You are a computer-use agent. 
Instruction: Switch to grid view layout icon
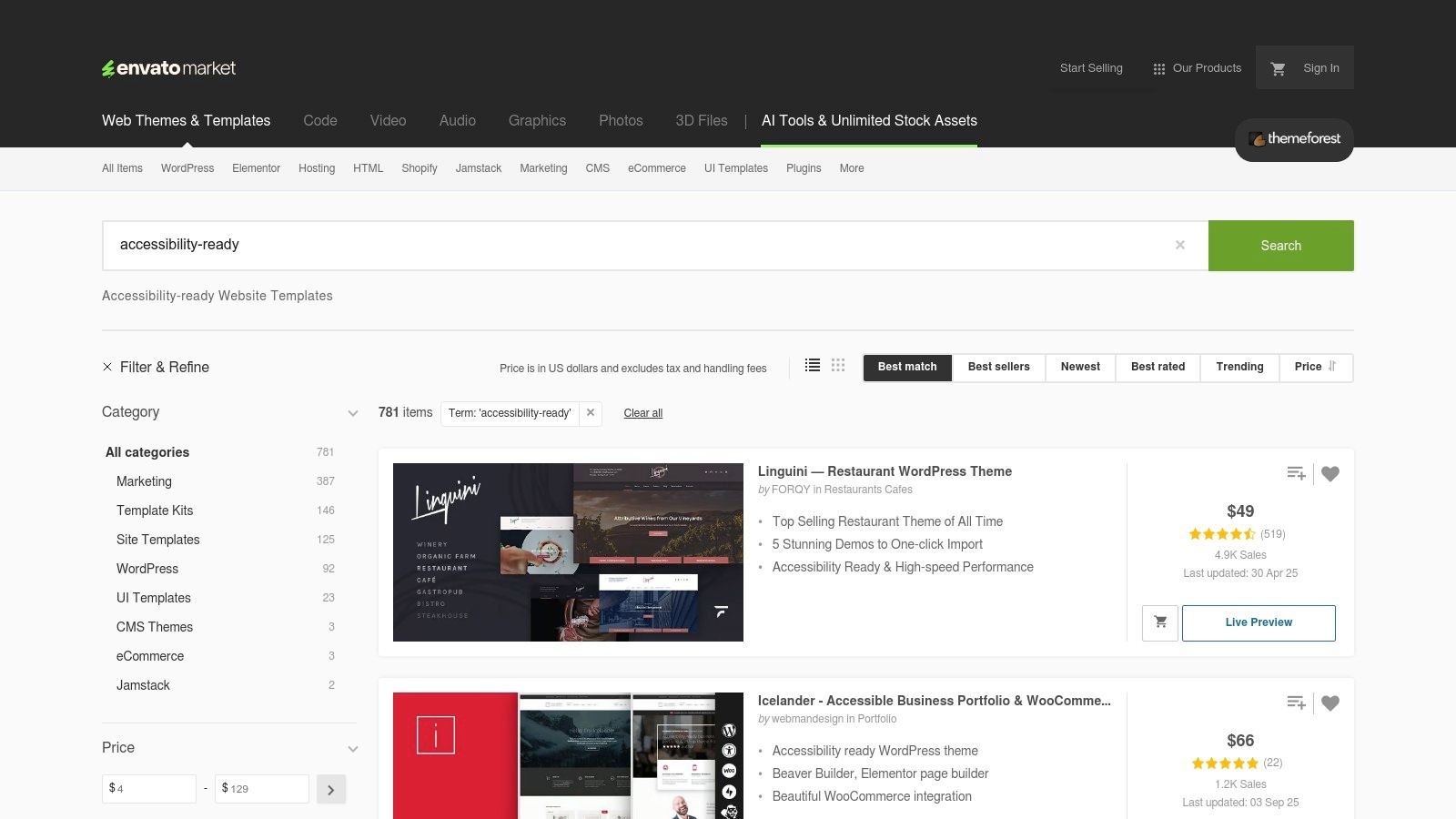(x=838, y=365)
